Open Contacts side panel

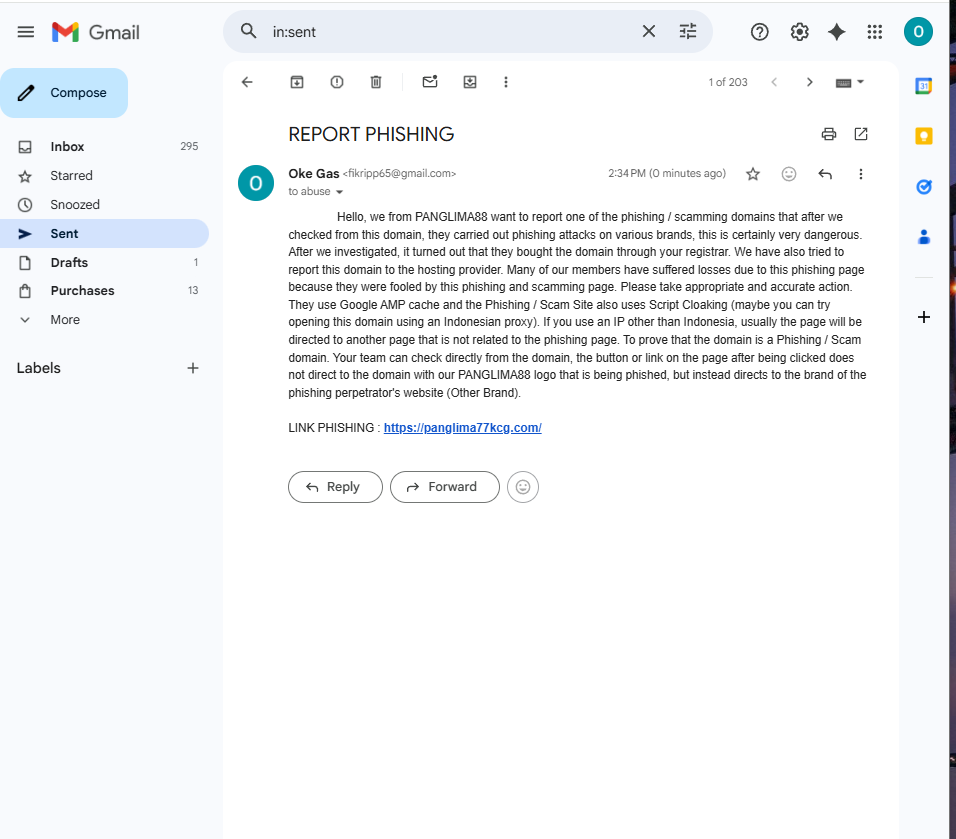click(924, 237)
